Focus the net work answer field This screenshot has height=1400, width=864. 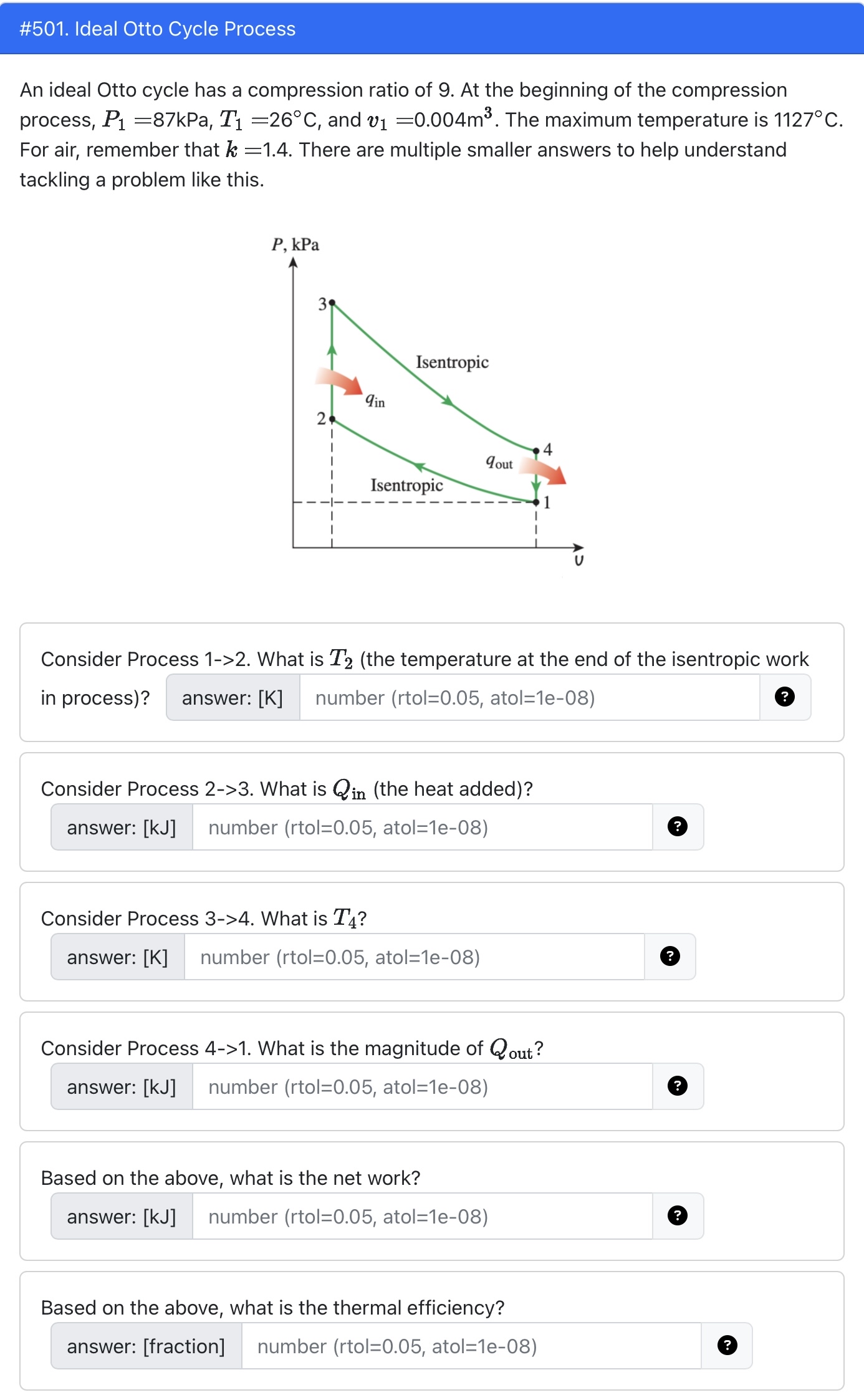click(x=424, y=1216)
